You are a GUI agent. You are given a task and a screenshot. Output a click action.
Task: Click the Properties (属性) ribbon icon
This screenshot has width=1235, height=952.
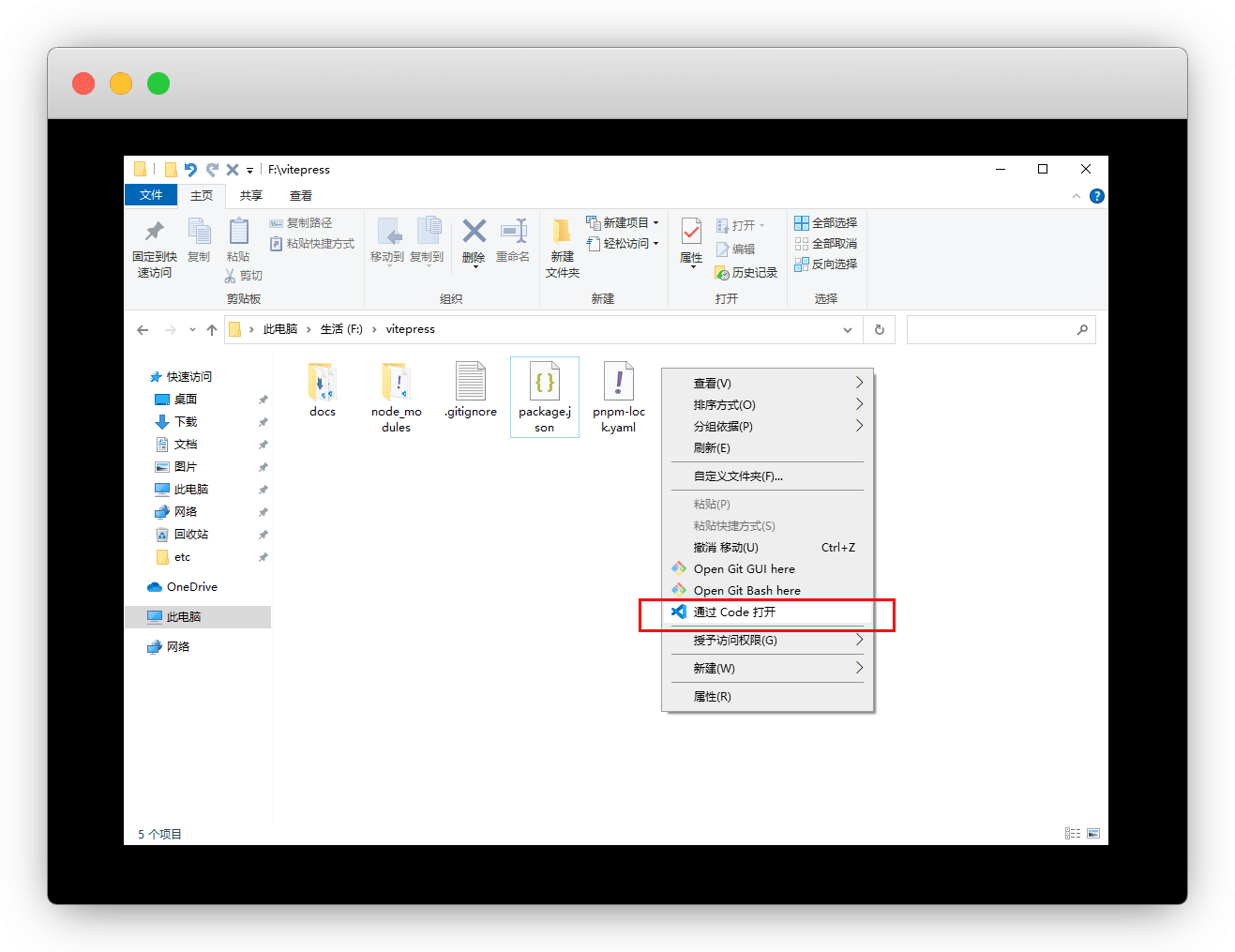(x=691, y=234)
